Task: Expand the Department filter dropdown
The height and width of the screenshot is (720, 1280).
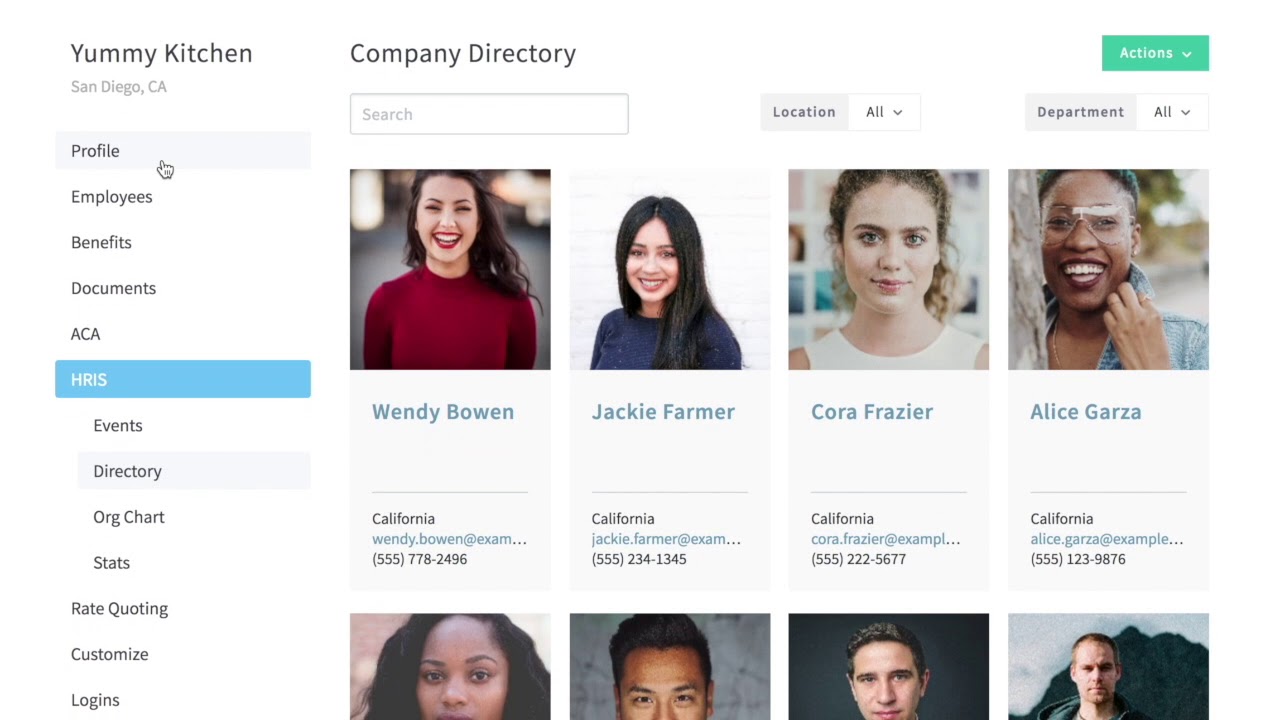Action: (1172, 112)
